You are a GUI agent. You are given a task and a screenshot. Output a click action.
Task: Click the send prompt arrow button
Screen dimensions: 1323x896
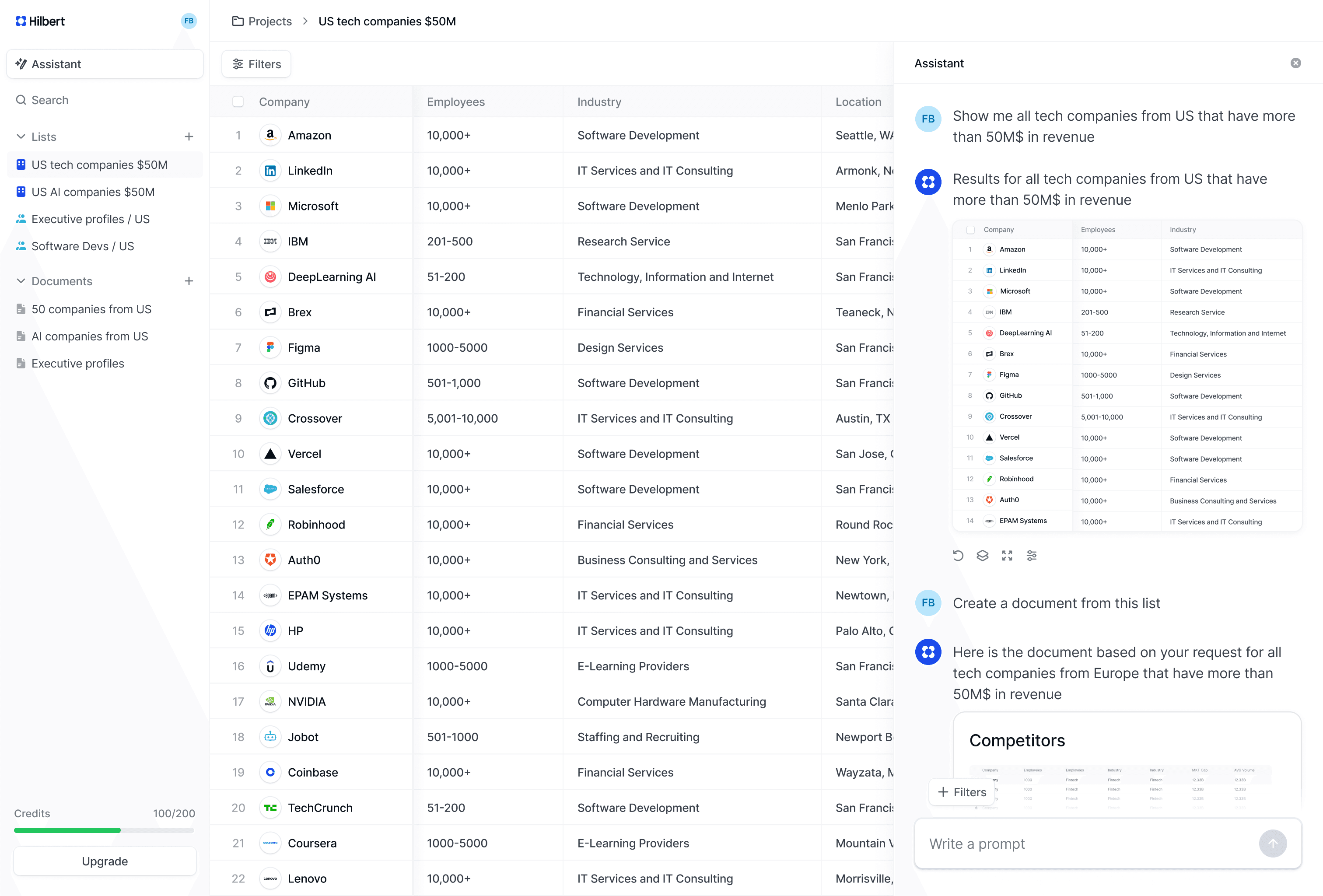[x=1273, y=843]
